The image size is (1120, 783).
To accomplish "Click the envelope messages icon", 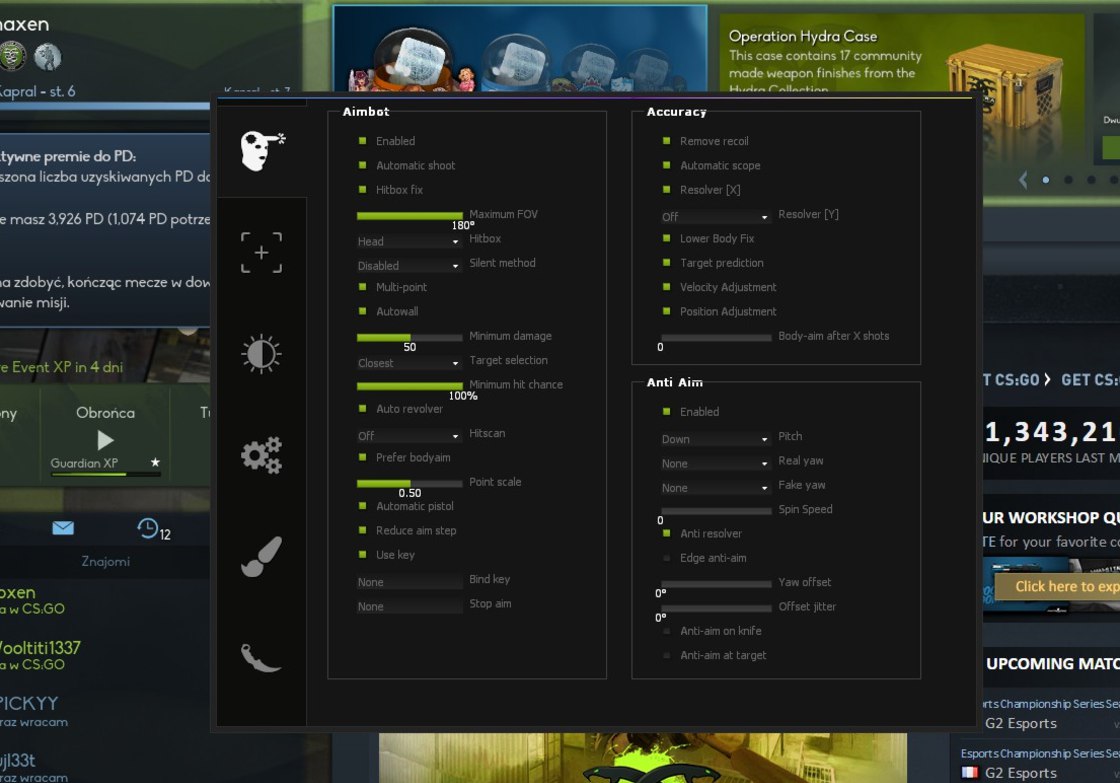I will click(63, 528).
